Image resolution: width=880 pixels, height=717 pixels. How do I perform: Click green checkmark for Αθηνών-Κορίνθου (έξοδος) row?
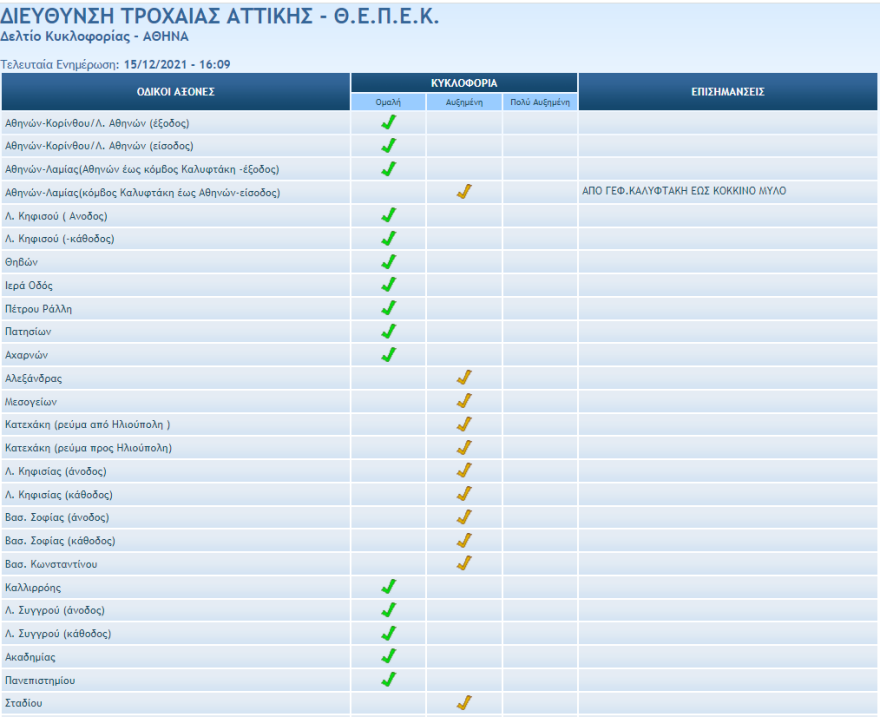[389, 123]
